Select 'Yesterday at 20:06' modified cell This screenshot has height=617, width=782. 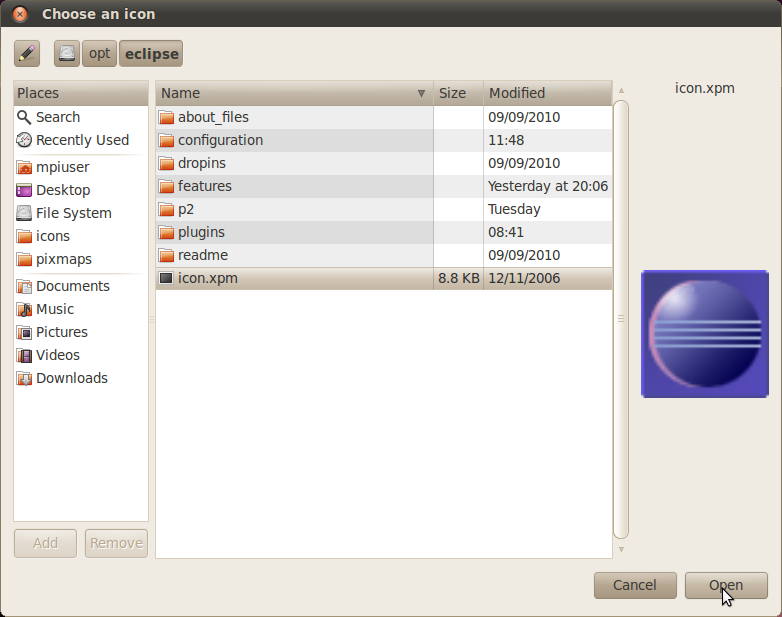[548, 186]
